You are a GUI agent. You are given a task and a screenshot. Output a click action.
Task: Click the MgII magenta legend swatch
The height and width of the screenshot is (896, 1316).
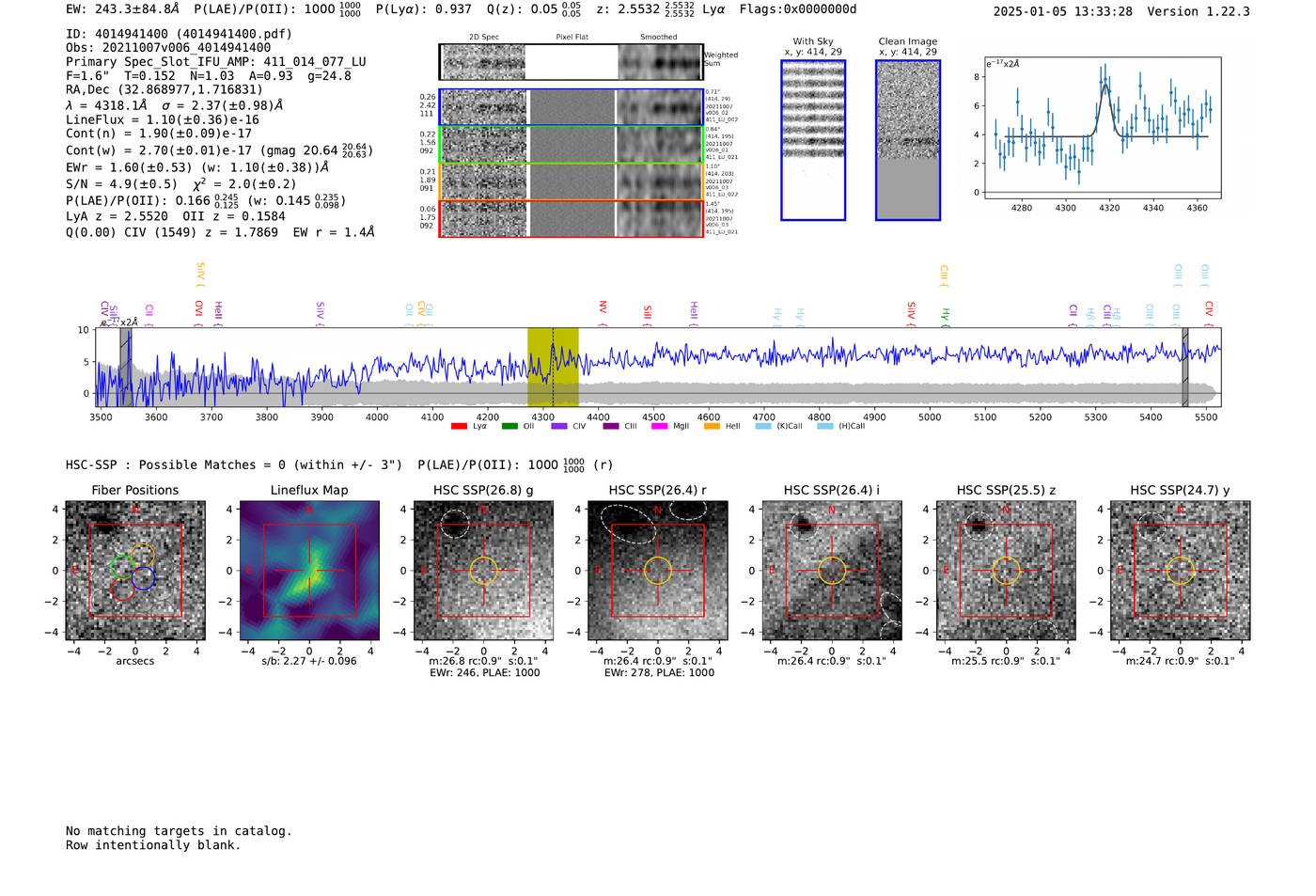(661, 427)
